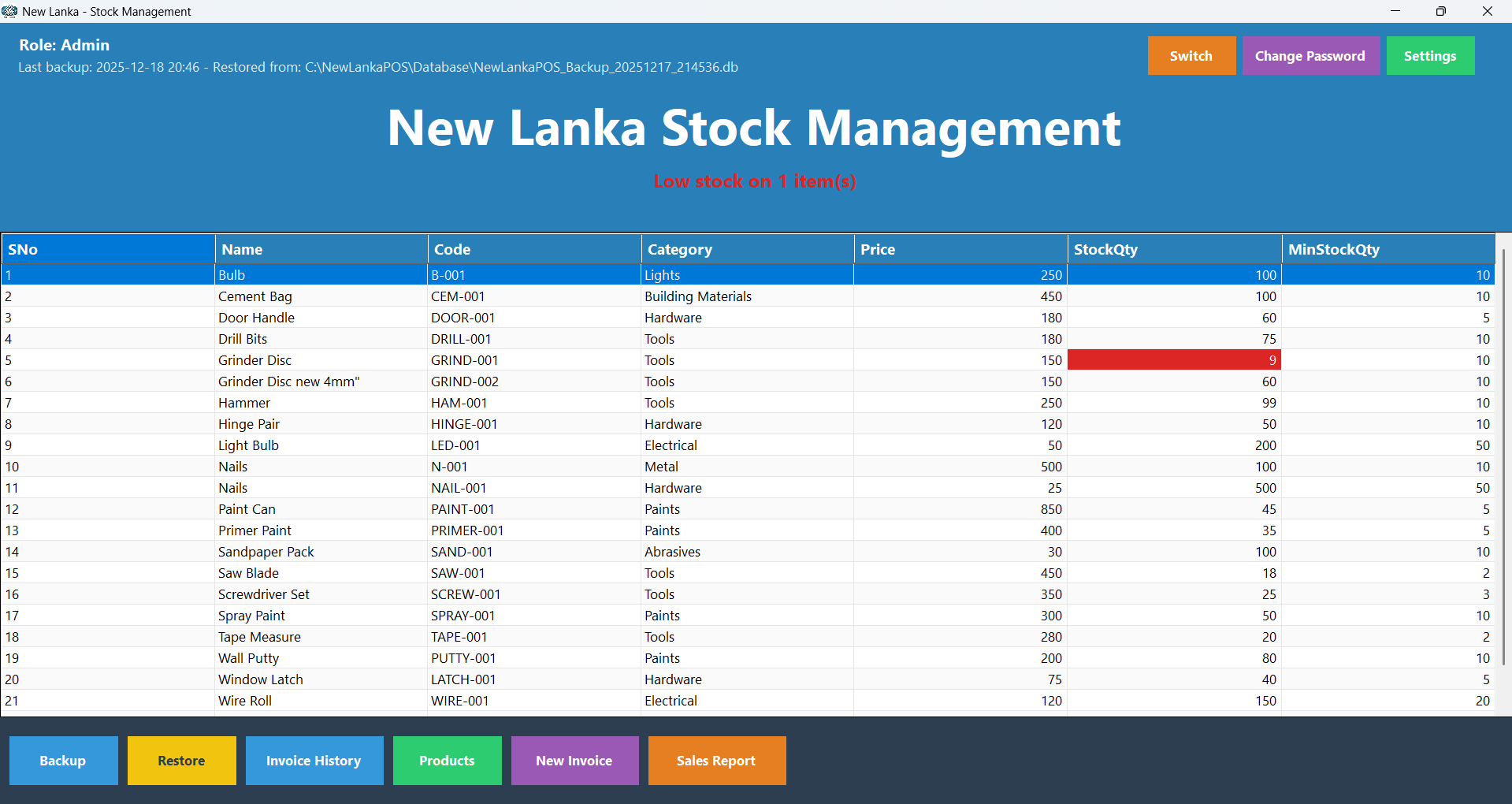Select the Wall Putty name cell
The height and width of the screenshot is (804, 1512).
[321, 658]
